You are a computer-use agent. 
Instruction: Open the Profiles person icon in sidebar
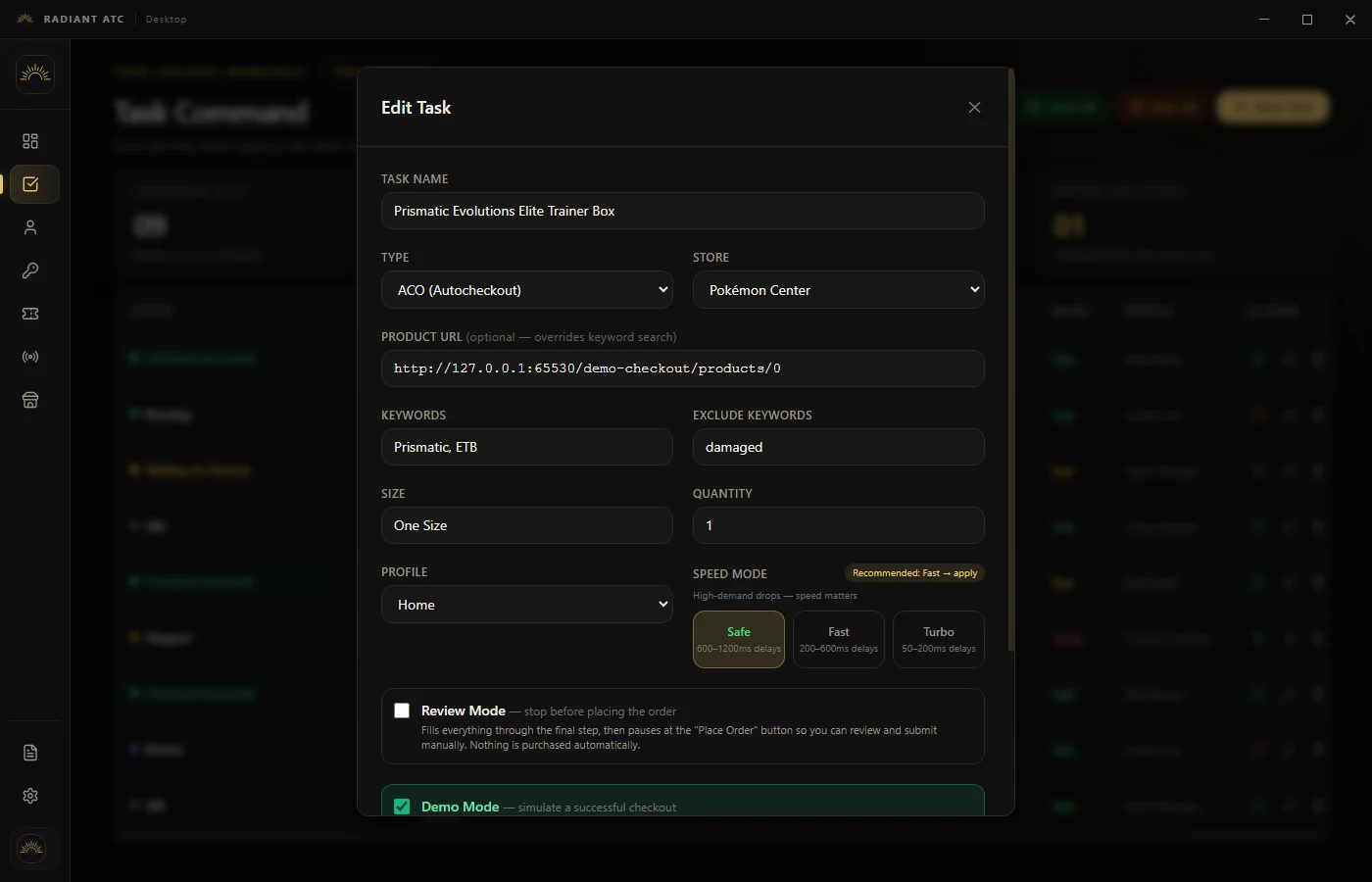(30, 227)
